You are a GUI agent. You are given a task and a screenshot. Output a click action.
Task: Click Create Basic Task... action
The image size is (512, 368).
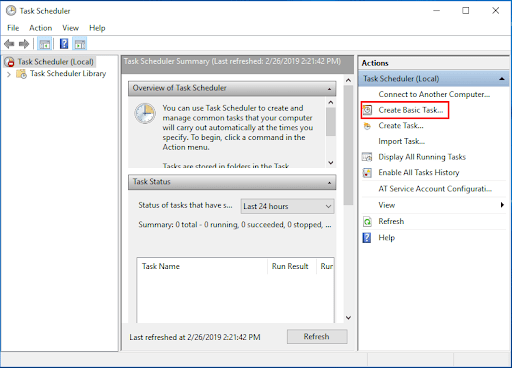click(x=411, y=110)
